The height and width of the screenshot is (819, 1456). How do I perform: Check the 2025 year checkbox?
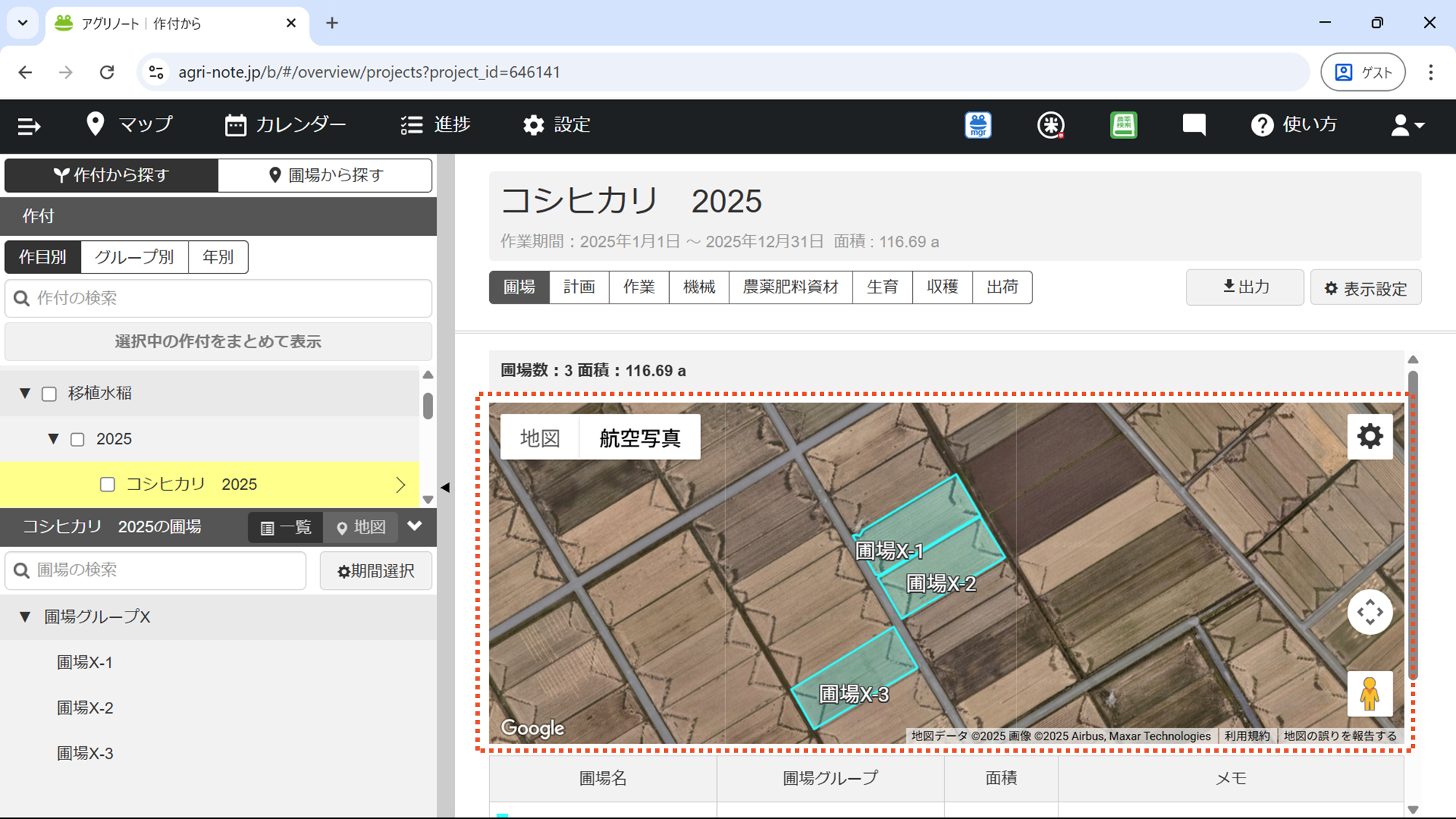[77, 440]
